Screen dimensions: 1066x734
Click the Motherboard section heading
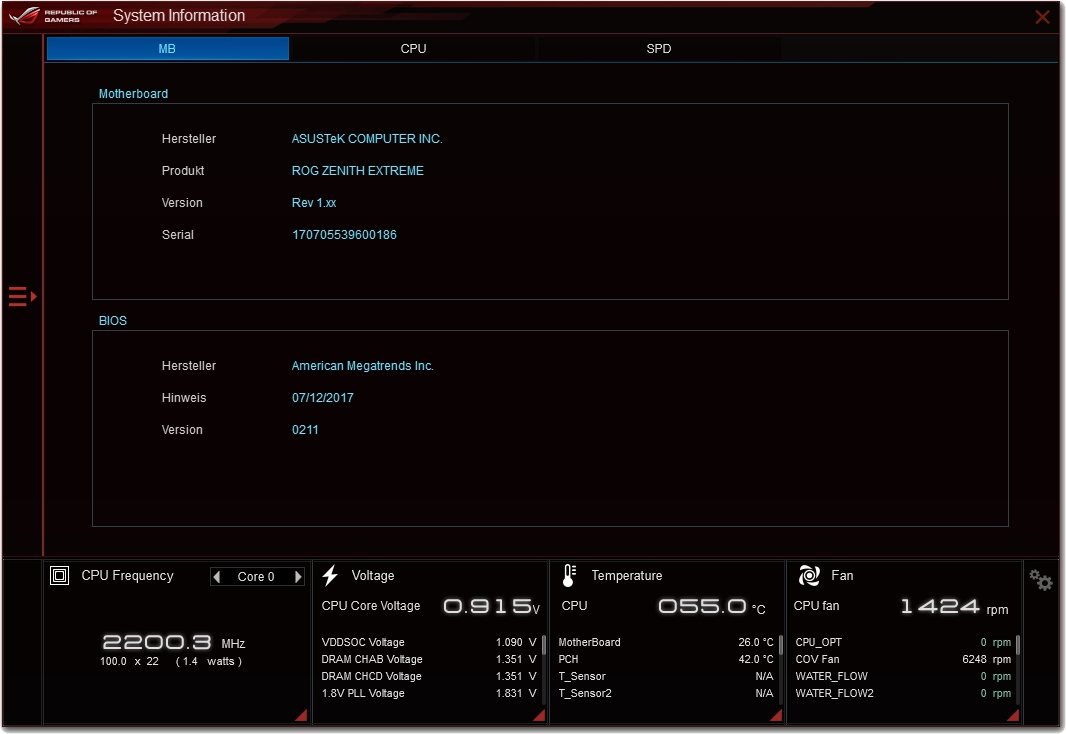coord(133,94)
